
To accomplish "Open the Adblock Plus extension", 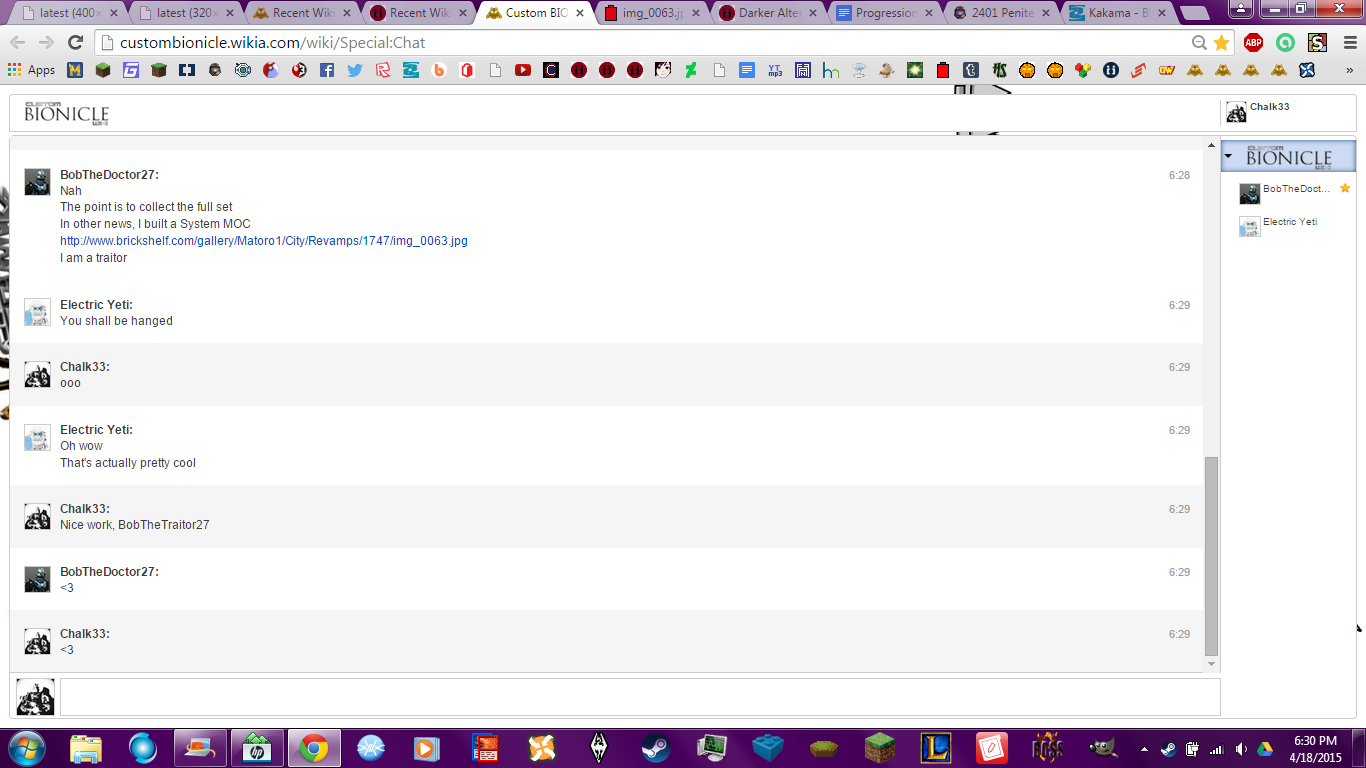I will 1253,42.
